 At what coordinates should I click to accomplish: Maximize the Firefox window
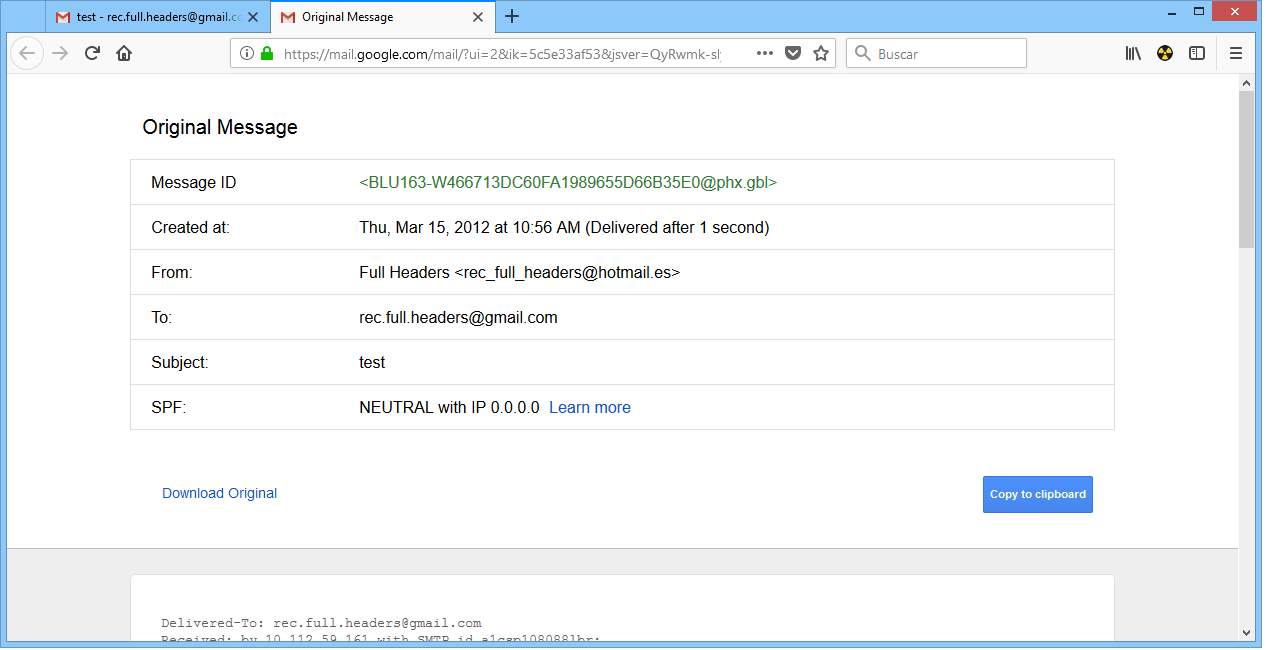click(x=1198, y=11)
